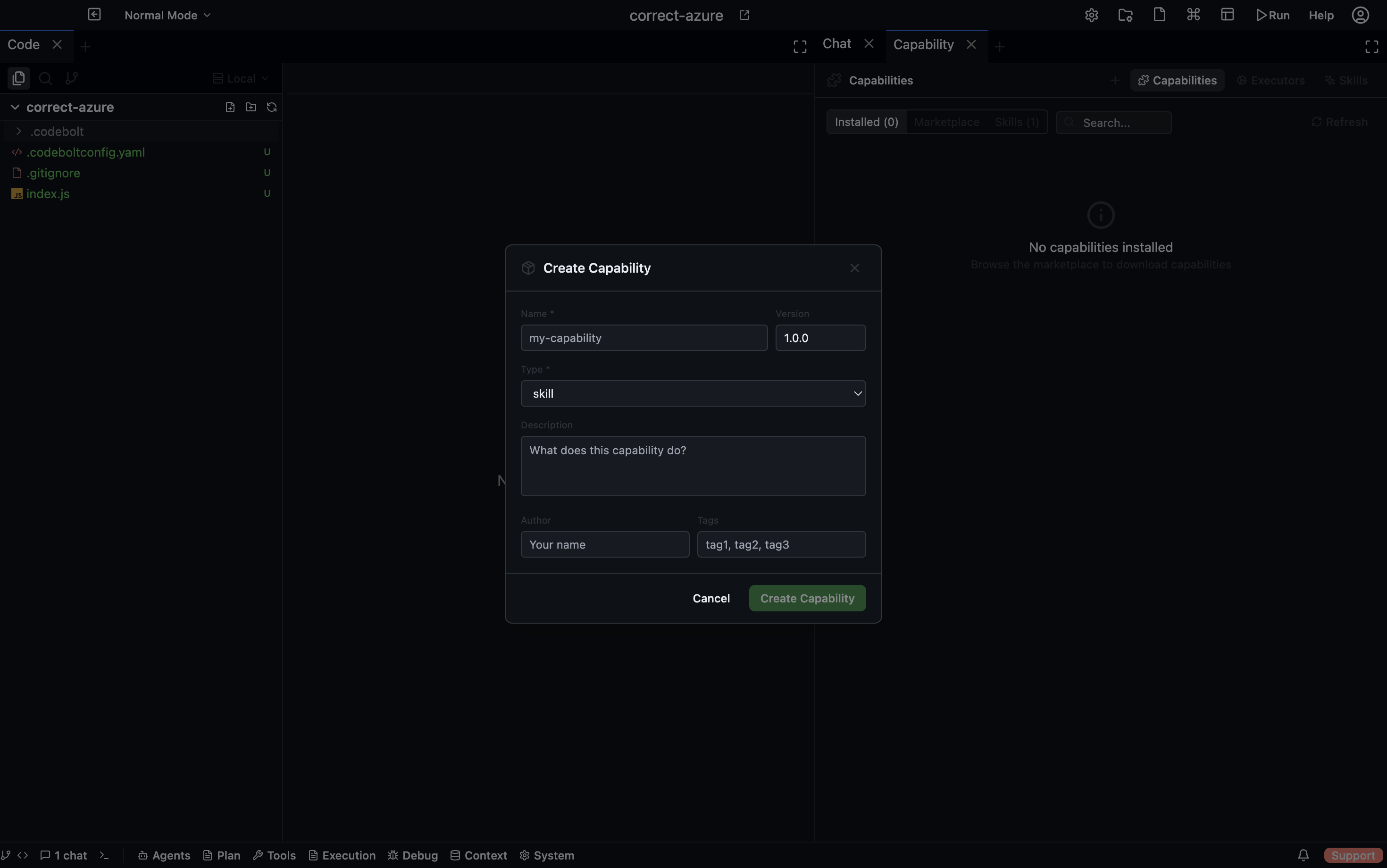Viewport: 1387px width, 868px height.
Task: Open the terminal icon in status bar
Action: pyautogui.click(x=104, y=855)
